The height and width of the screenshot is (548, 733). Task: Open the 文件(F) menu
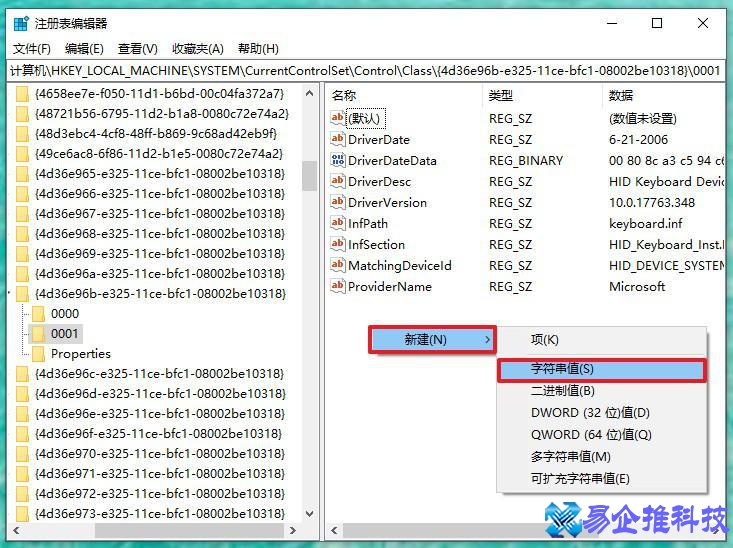(x=32, y=49)
